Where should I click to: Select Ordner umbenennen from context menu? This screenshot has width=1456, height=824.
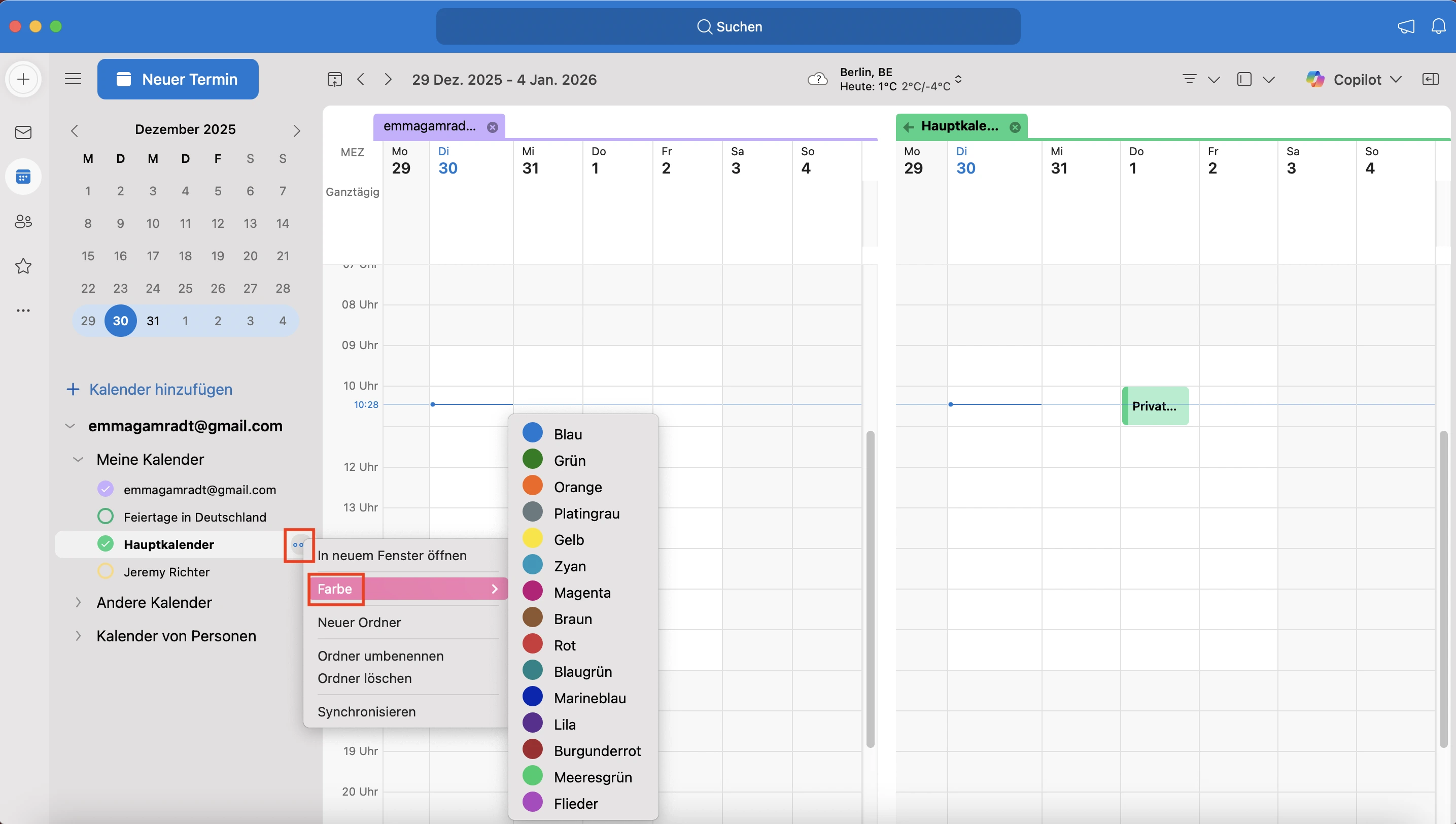380,656
